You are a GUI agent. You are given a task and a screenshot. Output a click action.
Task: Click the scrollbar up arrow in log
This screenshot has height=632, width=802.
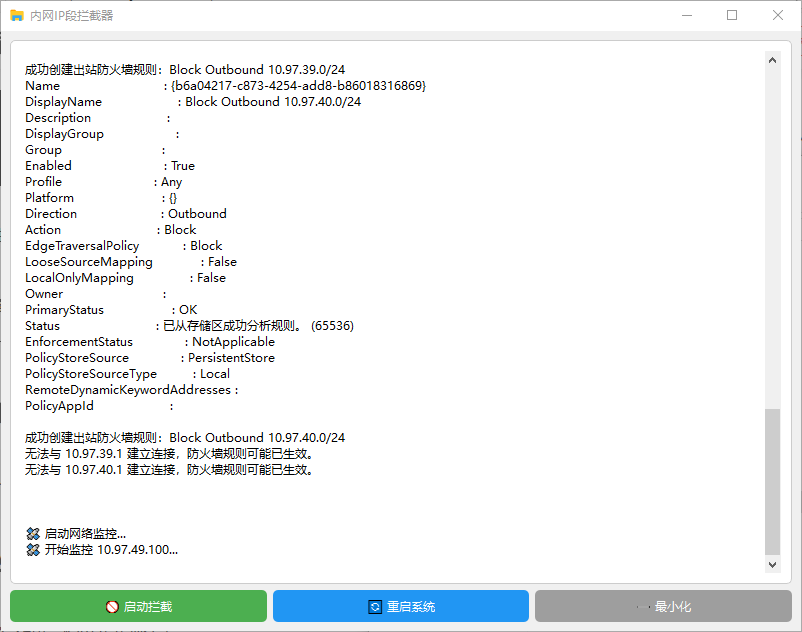(772, 60)
